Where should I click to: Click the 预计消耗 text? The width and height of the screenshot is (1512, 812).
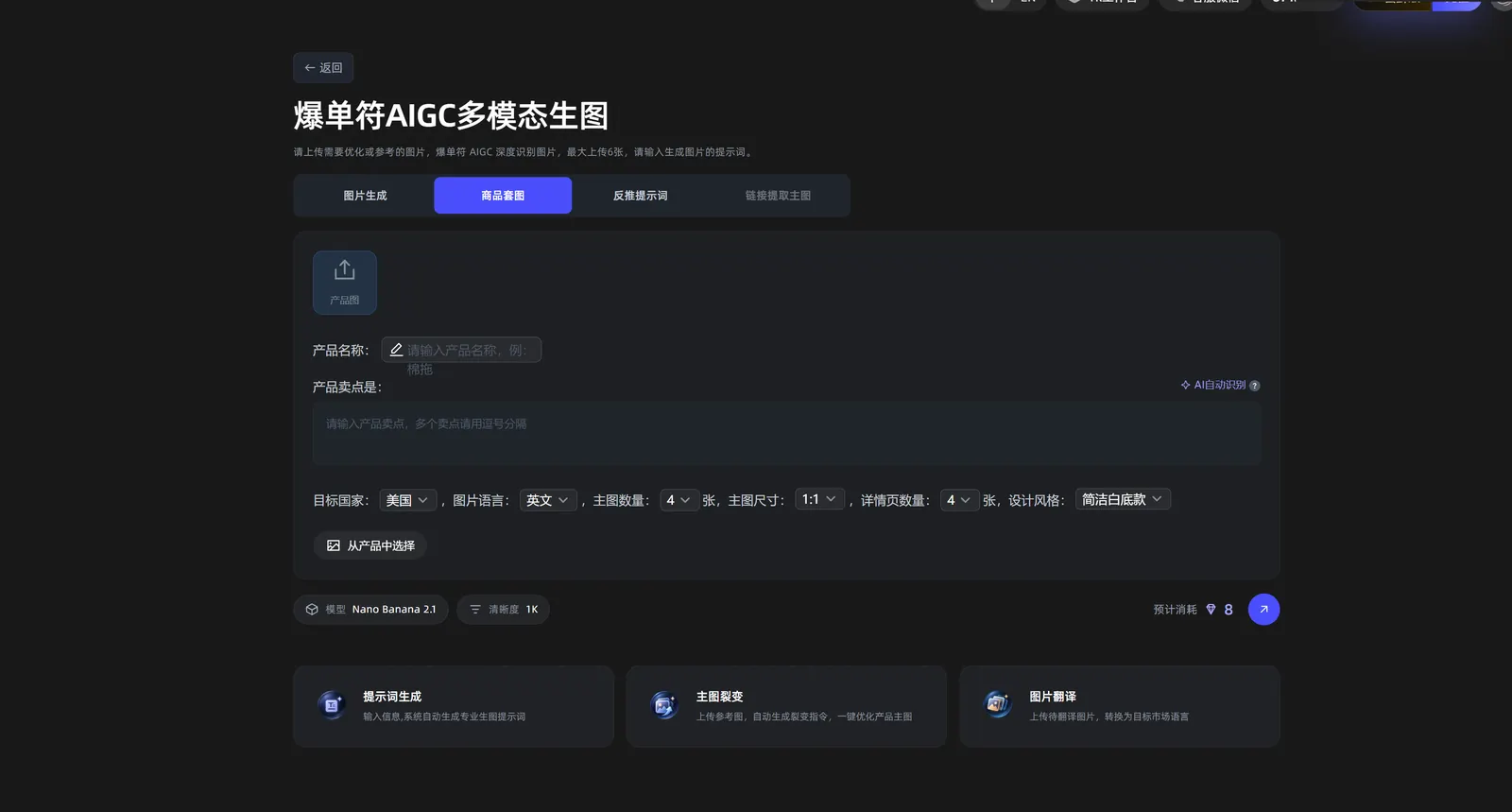[x=1175, y=610]
